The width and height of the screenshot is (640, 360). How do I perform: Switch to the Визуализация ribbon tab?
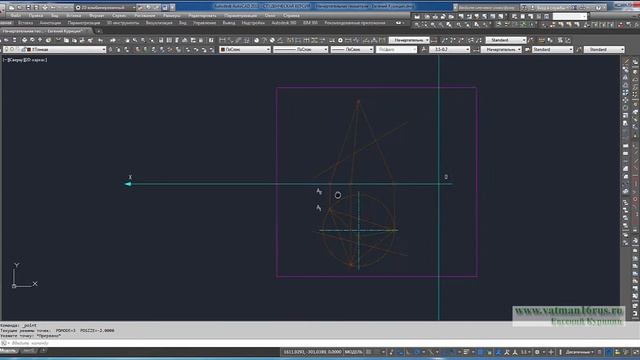click(x=159, y=23)
